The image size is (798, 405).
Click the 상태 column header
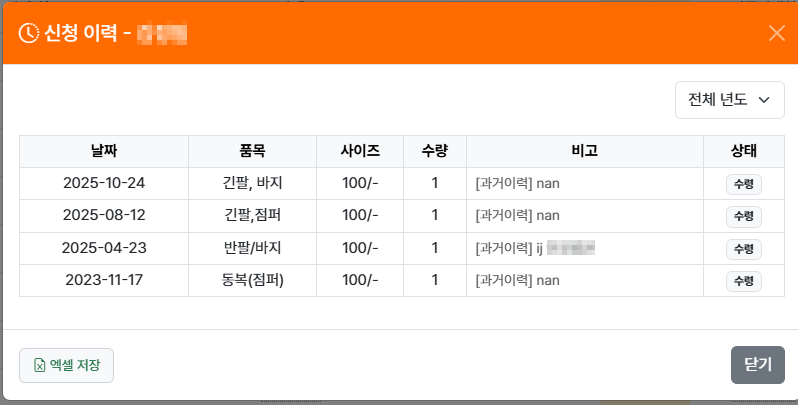744,151
